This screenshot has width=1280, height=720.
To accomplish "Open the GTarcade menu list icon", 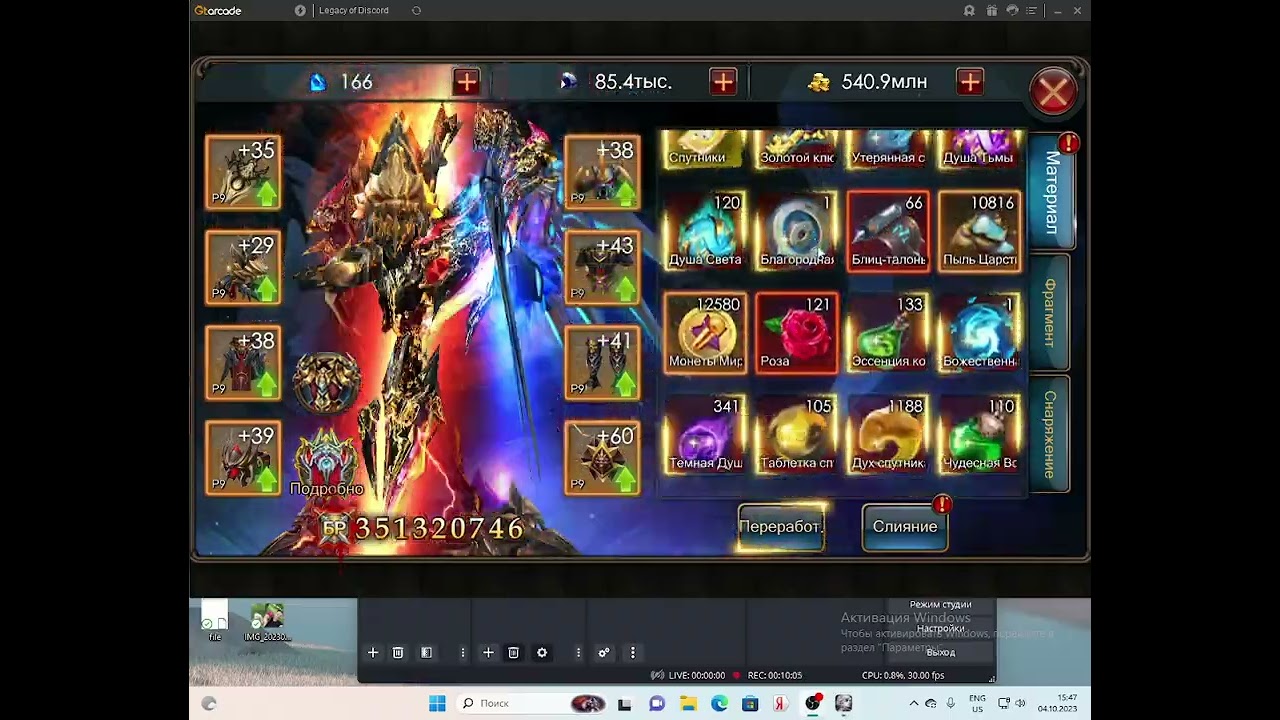I will (1032, 11).
